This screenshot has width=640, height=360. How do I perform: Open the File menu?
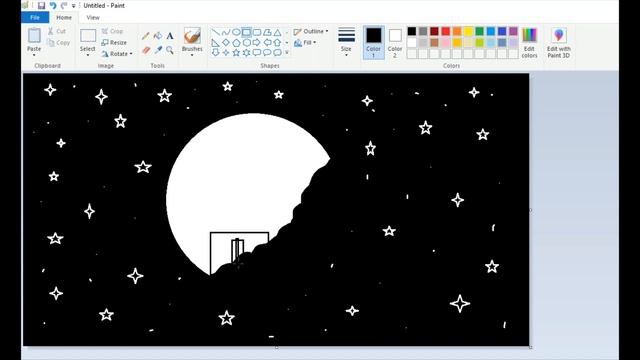click(35, 18)
